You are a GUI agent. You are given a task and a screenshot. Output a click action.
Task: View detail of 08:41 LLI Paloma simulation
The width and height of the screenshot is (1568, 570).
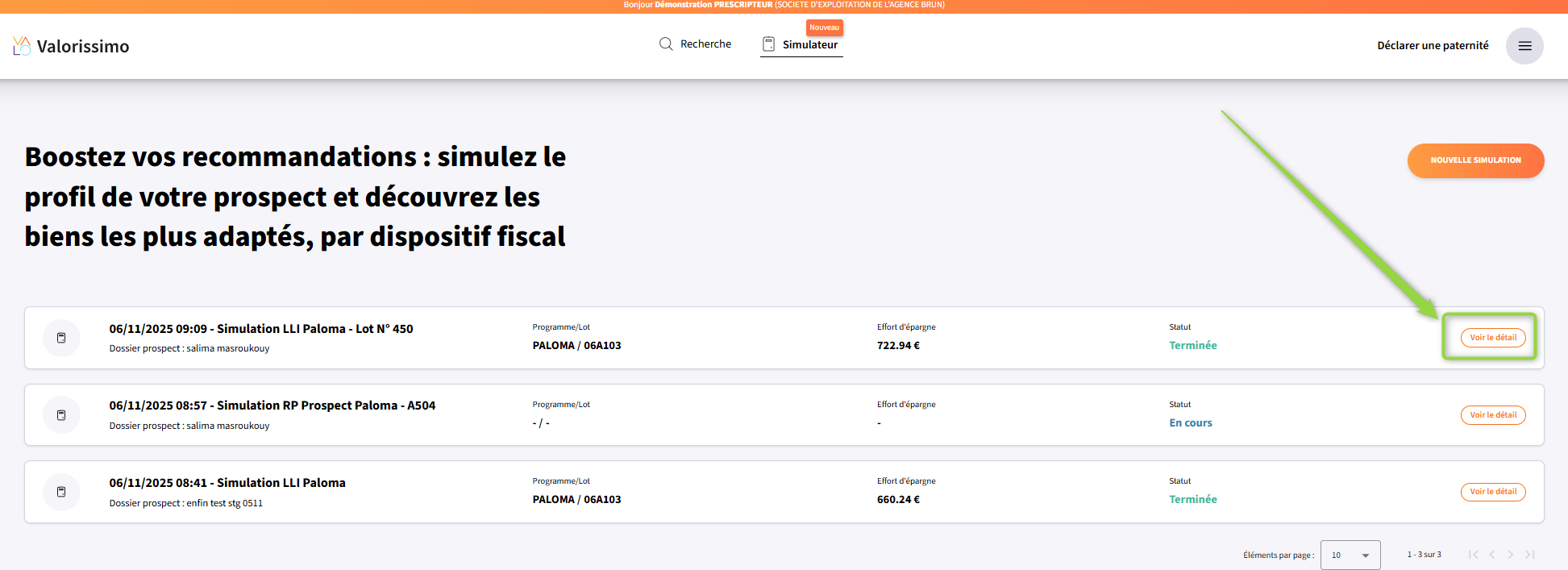tap(1493, 492)
